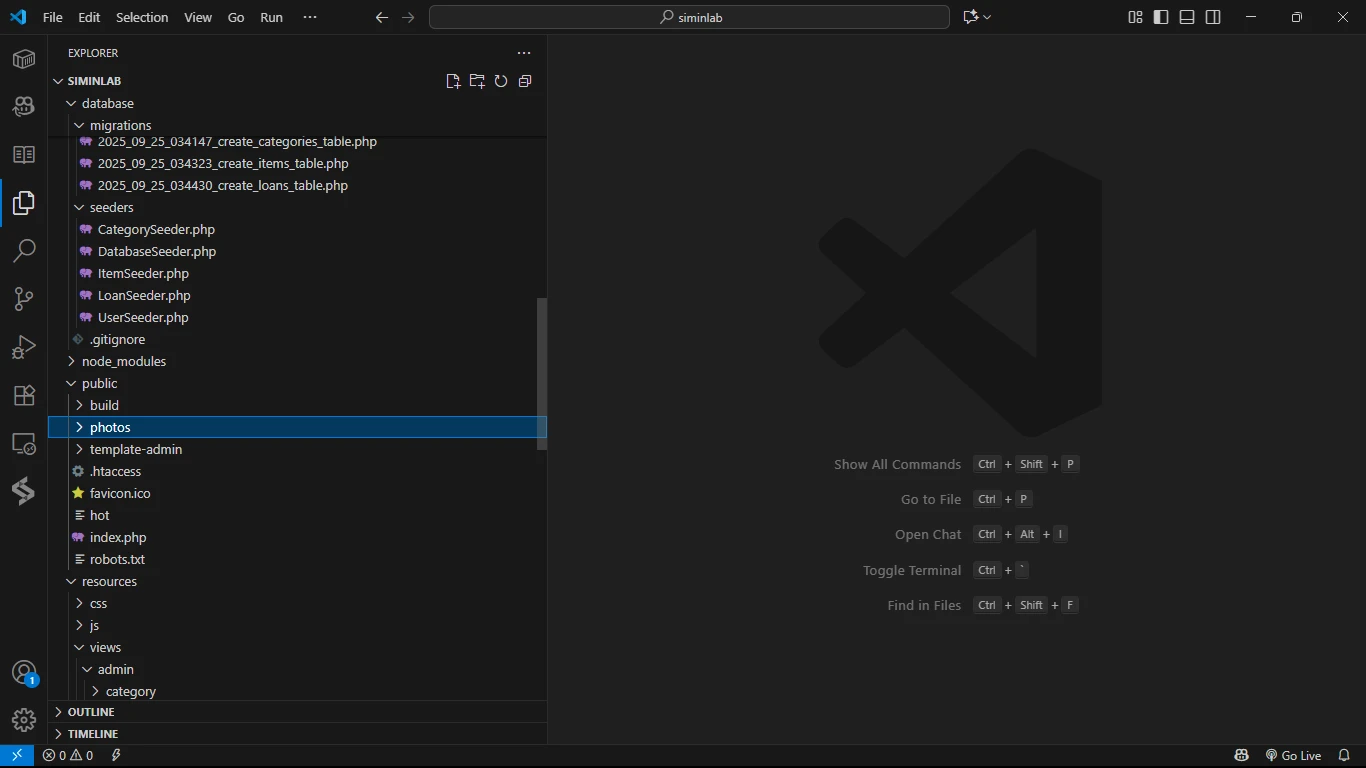Refresh the explorer file tree
Screen dimensions: 1366x768
(x=501, y=81)
